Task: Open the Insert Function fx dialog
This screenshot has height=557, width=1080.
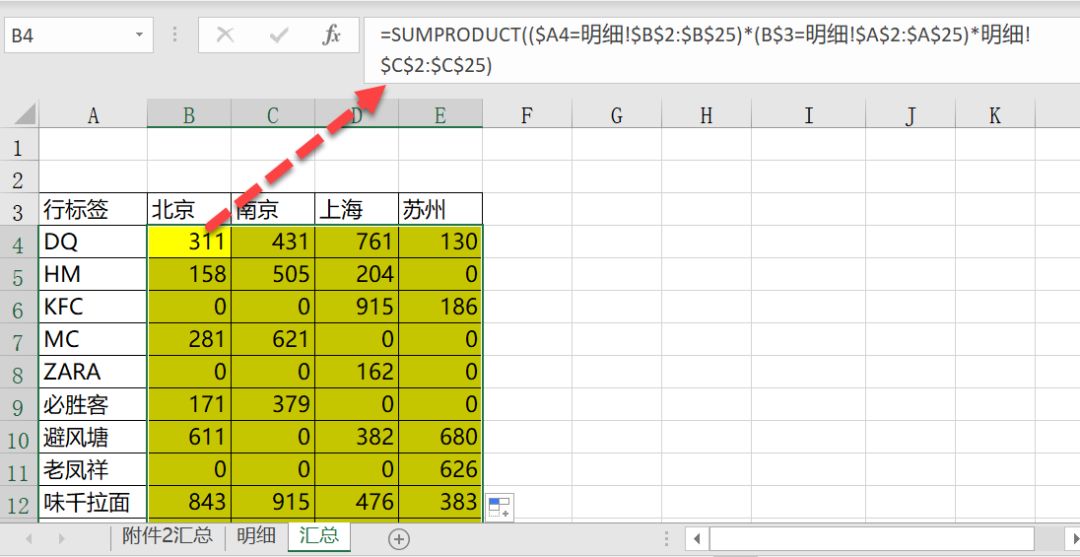Action: (331, 35)
